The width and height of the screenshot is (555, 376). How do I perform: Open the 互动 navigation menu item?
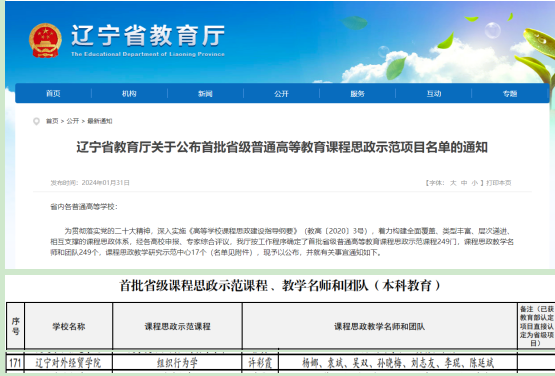[434, 93]
